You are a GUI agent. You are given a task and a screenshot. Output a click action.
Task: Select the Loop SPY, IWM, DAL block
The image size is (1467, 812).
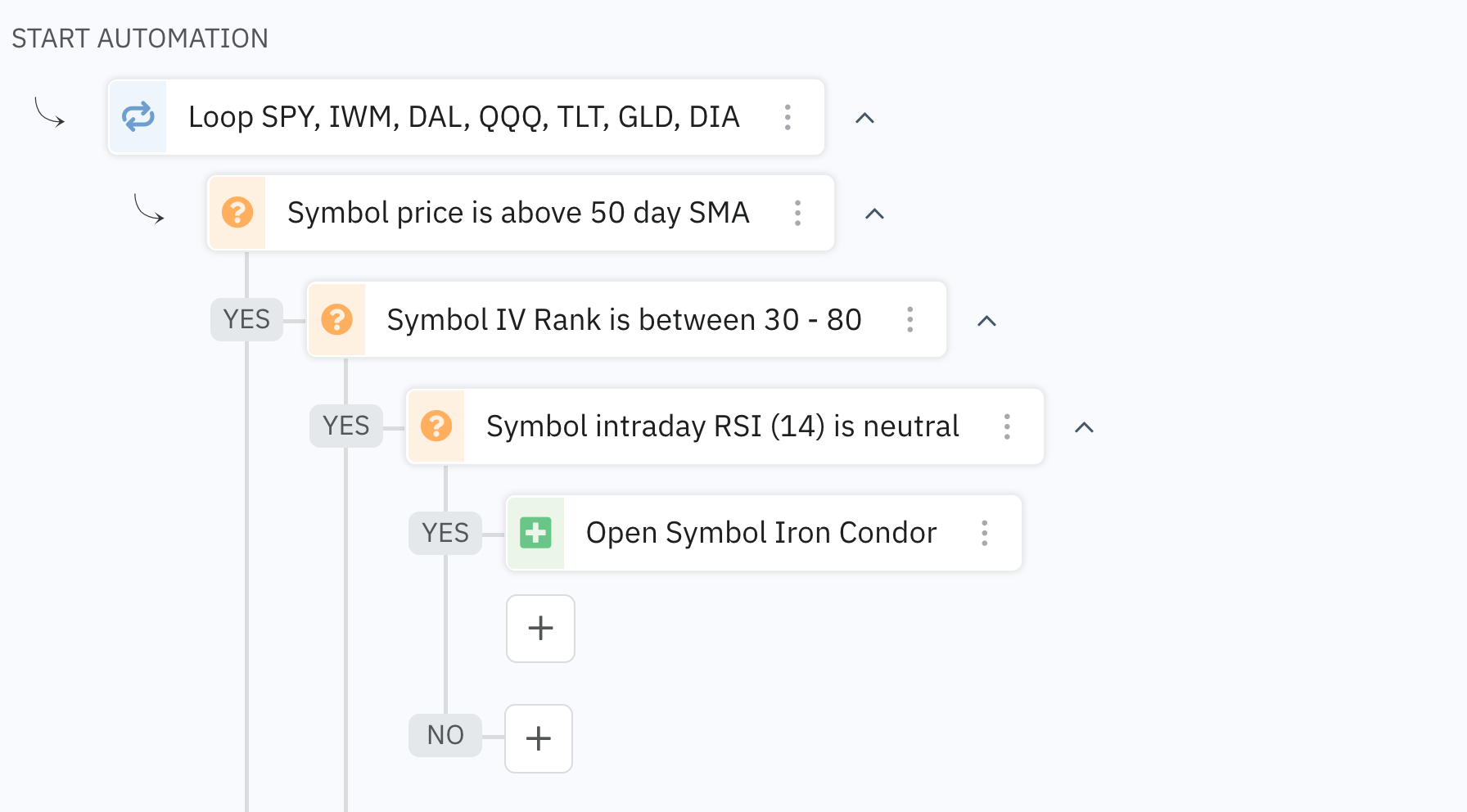point(463,117)
